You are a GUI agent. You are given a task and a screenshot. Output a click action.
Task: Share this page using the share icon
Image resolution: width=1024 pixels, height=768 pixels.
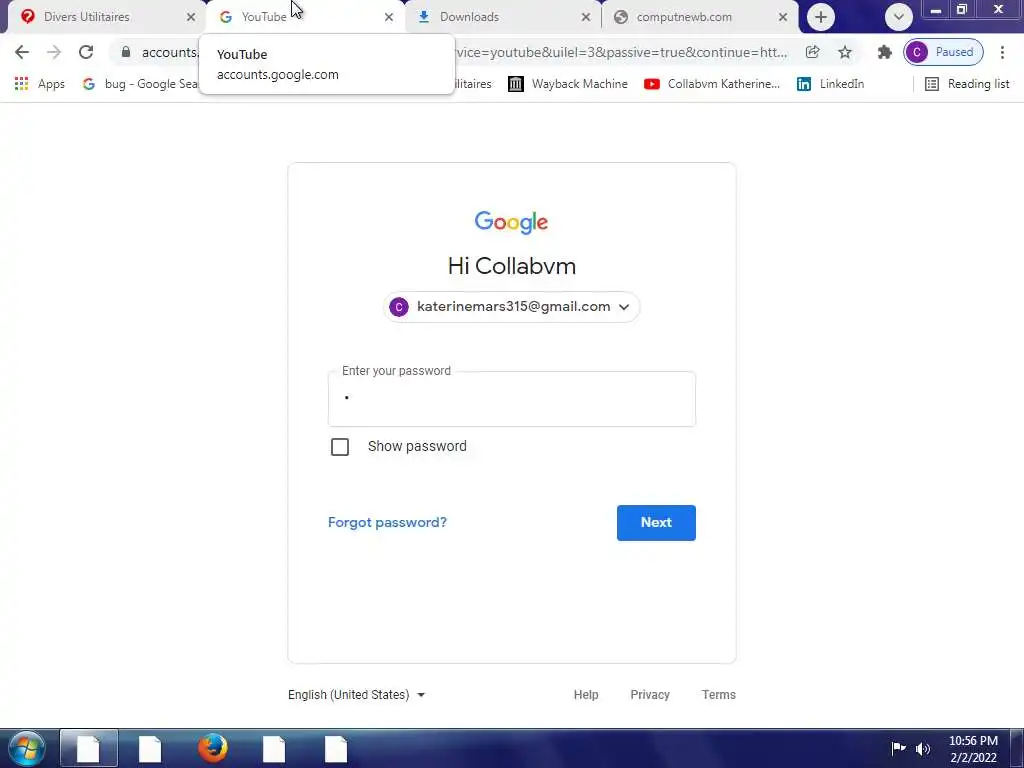[x=812, y=52]
